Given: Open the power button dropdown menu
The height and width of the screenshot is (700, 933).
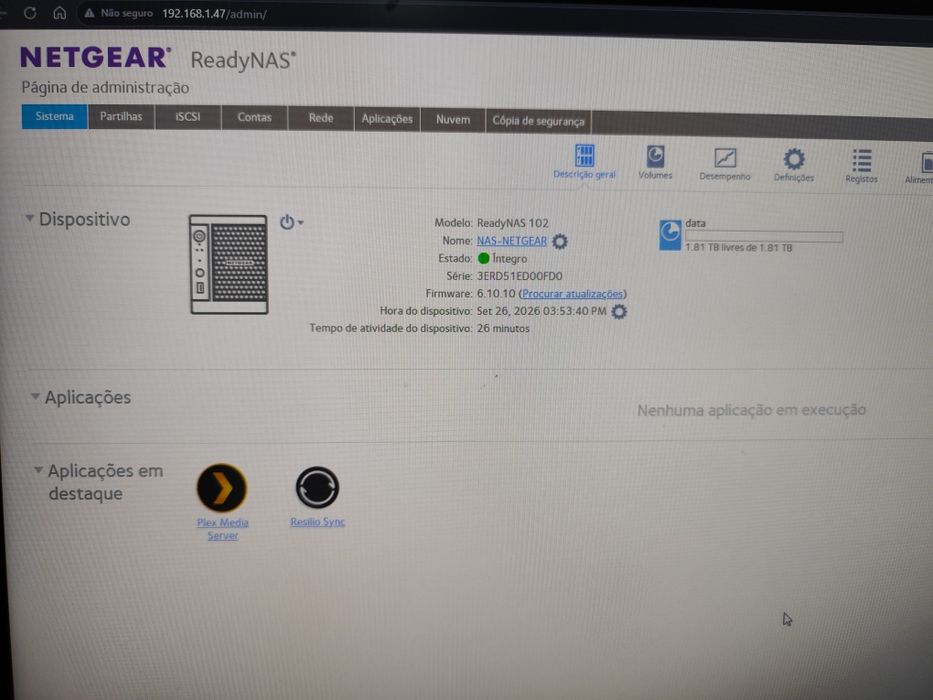Looking at the screenshot, I should [292, 222].
